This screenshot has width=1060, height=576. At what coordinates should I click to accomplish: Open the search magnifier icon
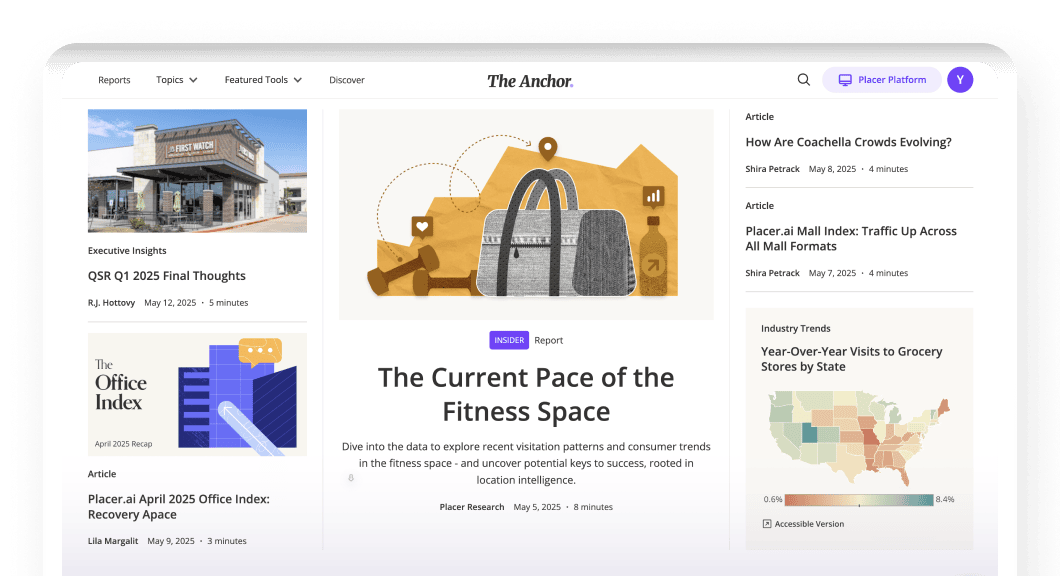803,80
